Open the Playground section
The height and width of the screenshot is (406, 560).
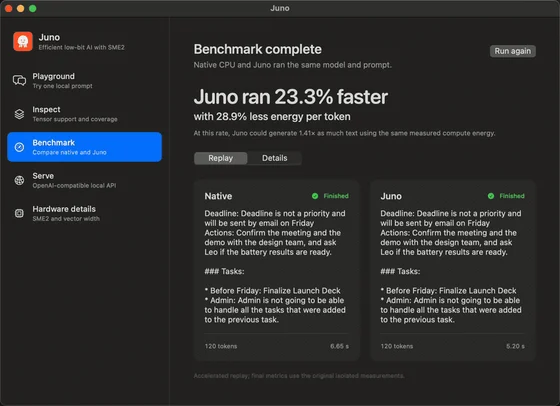[85, 81]
